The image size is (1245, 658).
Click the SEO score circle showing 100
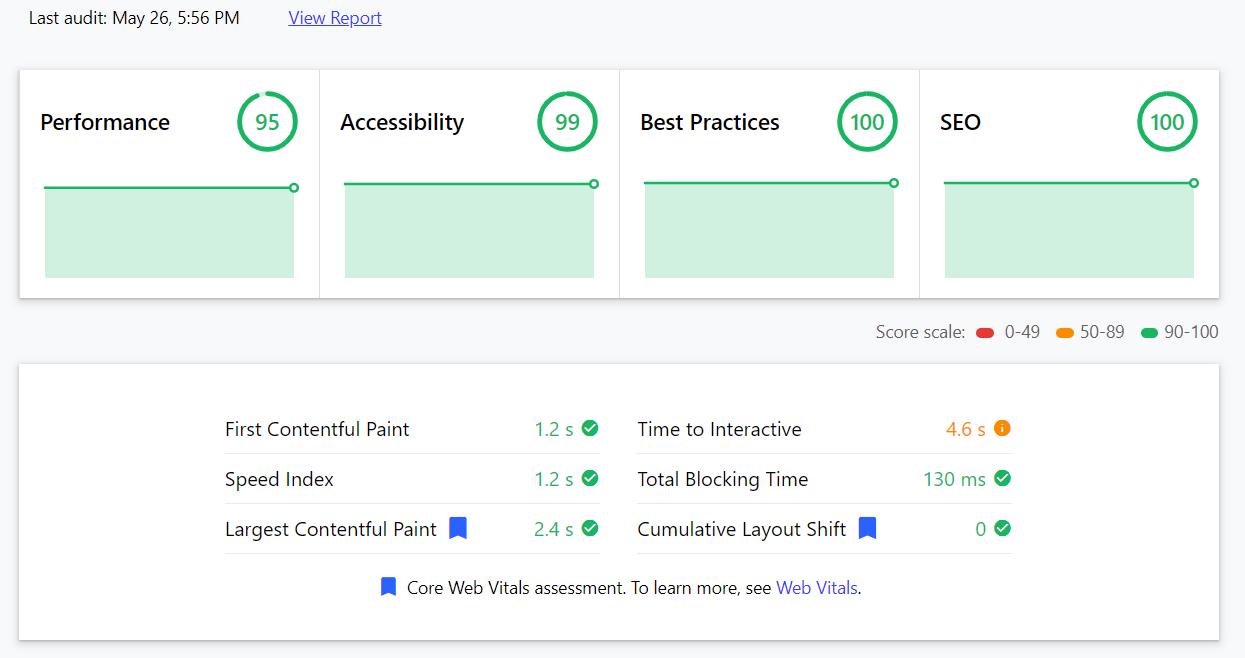[1167, 122]
